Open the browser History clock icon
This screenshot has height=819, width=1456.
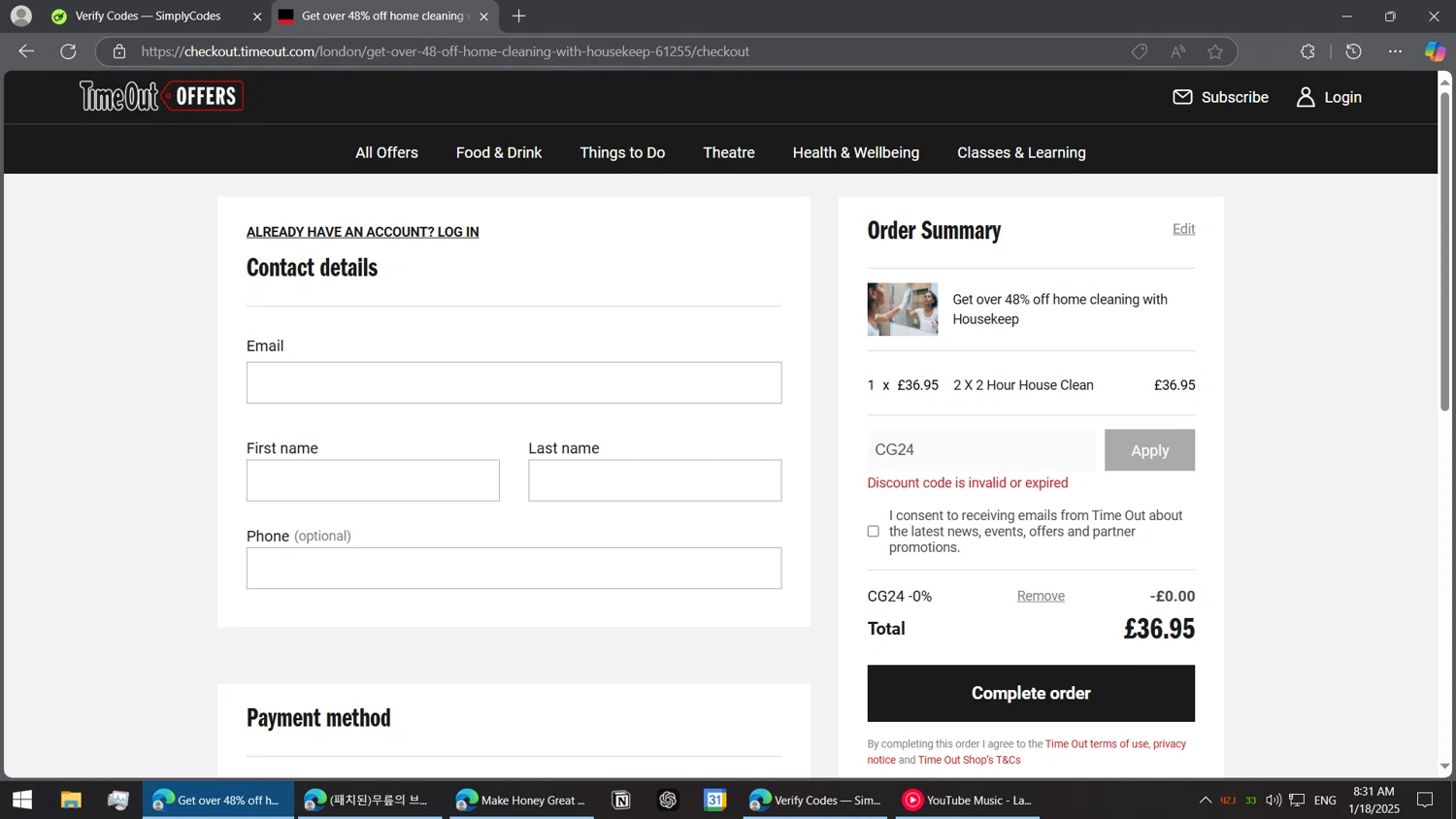(x=1354, y=51)
